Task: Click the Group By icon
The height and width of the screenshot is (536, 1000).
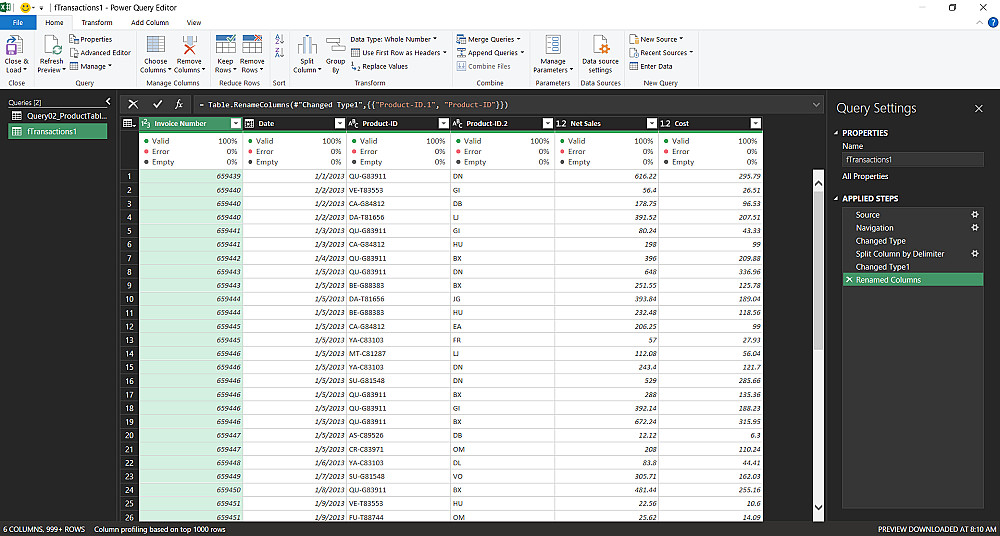Action: click(x=335, y=46)
